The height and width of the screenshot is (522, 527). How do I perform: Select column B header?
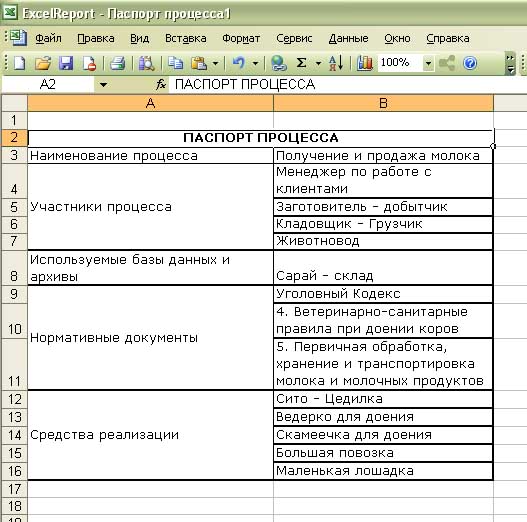pyautogui.click(x=383, y=103)
